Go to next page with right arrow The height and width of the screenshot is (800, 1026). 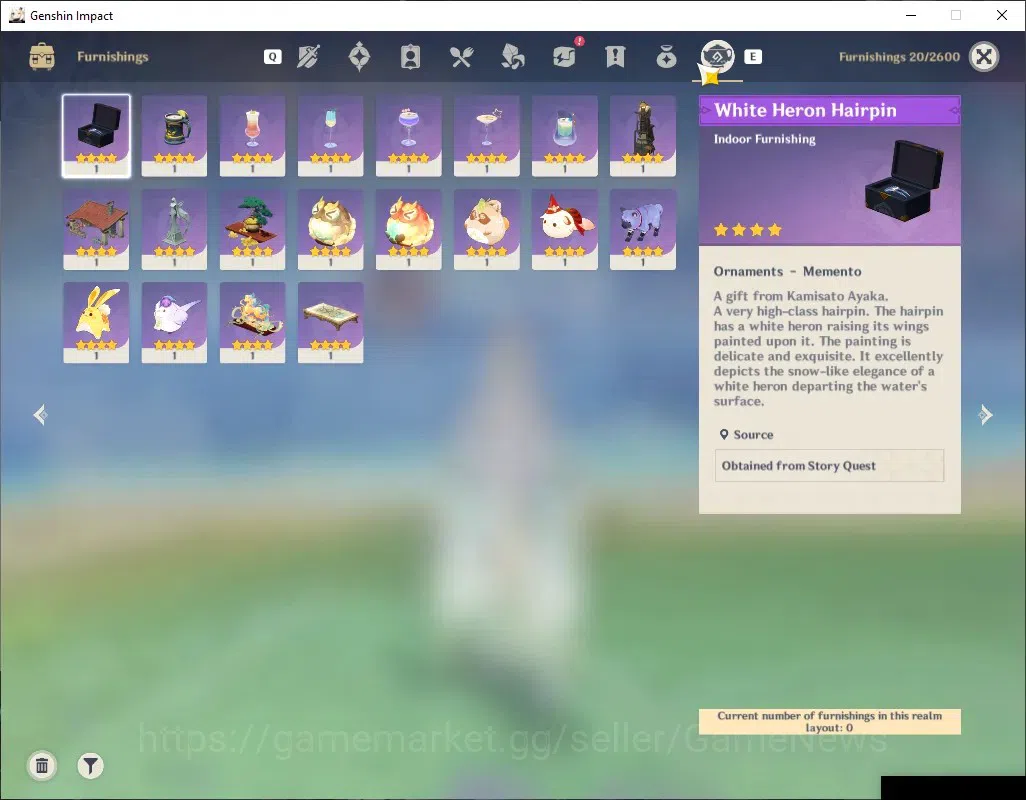click(x=985, y=415)
